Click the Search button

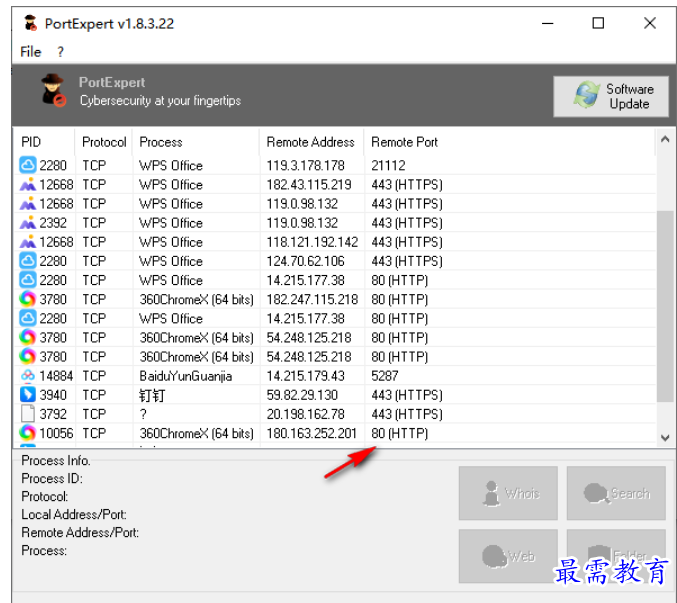616,493
